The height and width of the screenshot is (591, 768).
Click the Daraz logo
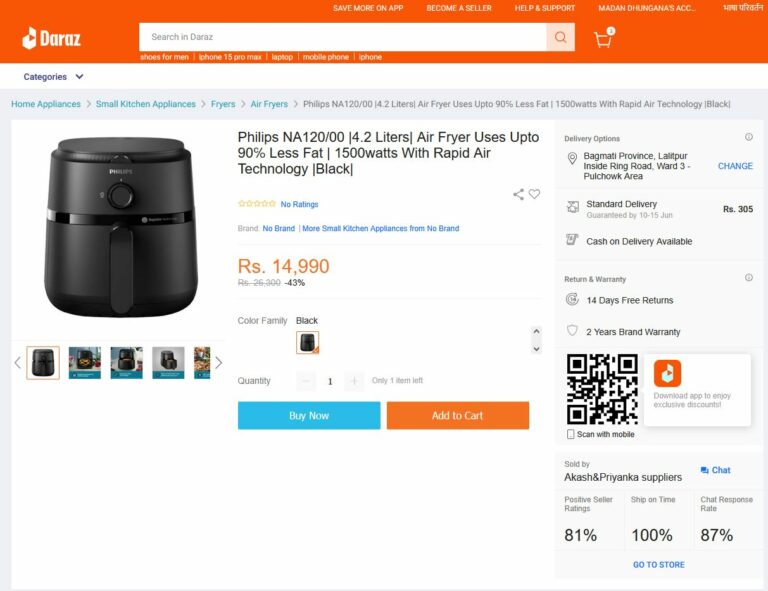[x=51, y=39]
